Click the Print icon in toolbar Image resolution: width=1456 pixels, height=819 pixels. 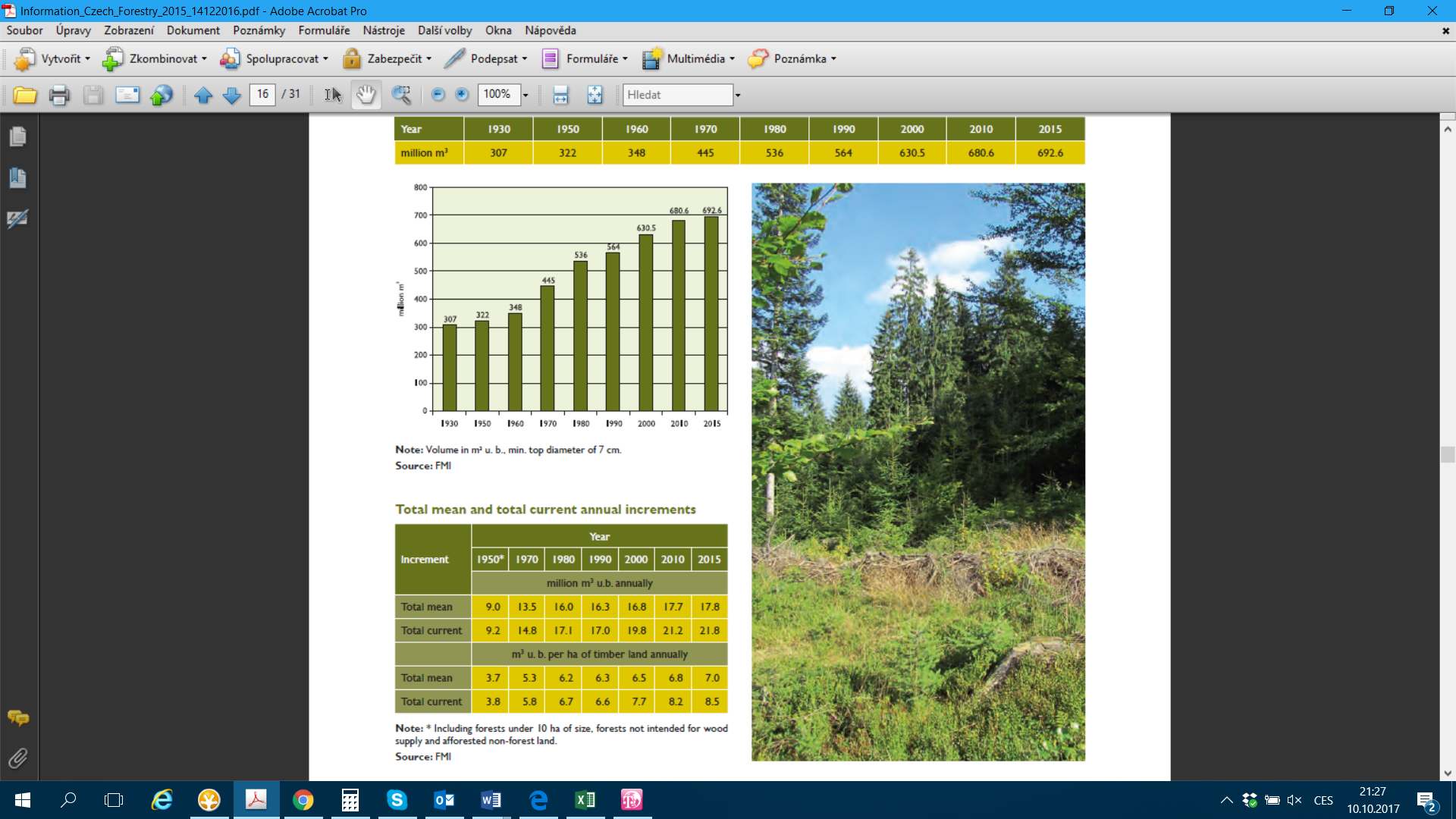point(59,95)
